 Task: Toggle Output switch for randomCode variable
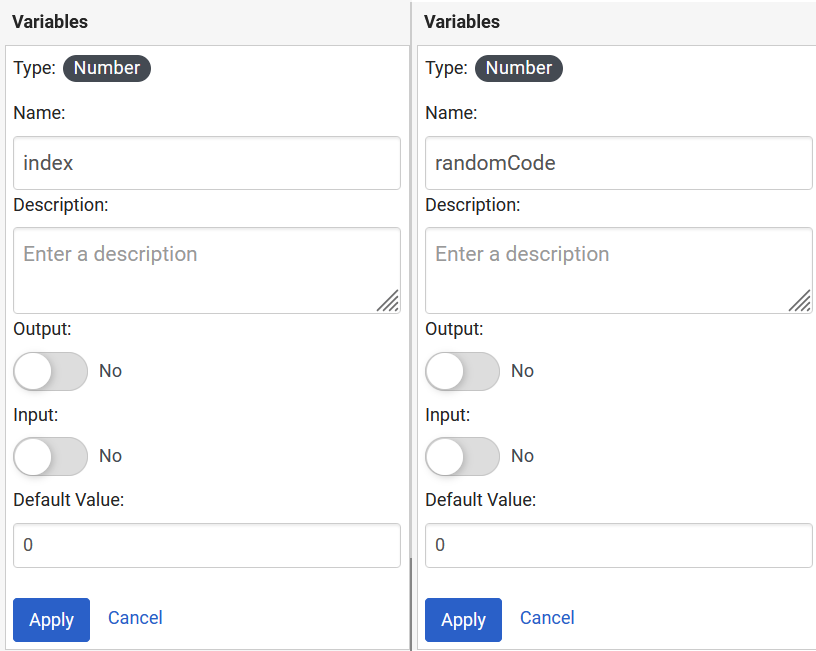462,371
